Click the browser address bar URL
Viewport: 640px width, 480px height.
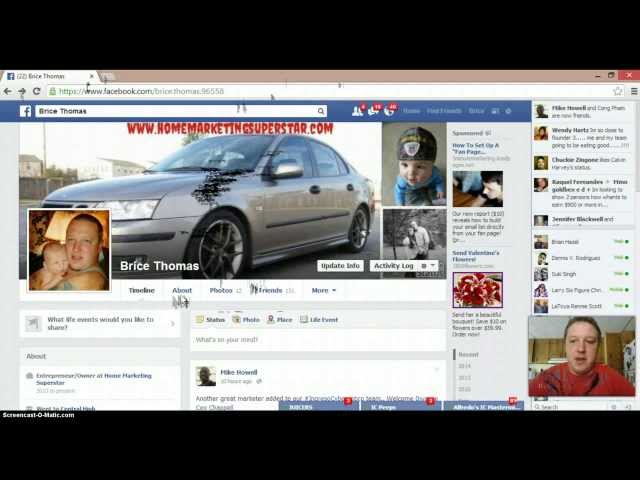coord(141,91)
